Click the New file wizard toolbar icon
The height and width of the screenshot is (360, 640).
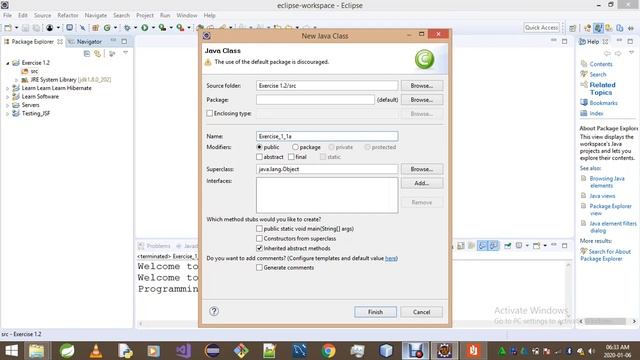(x=8, y=27)
